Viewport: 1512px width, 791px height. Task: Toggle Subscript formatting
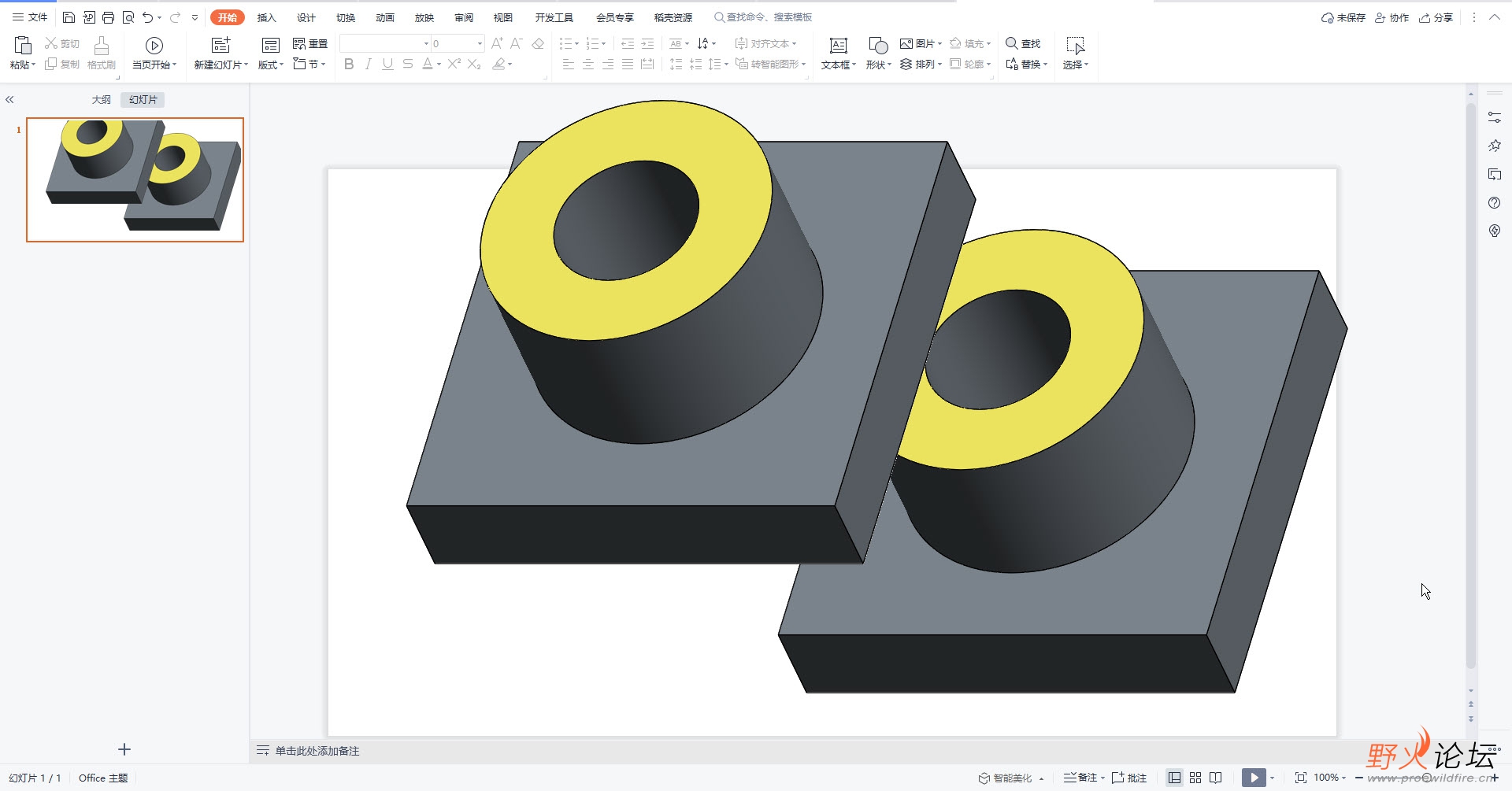474,65
